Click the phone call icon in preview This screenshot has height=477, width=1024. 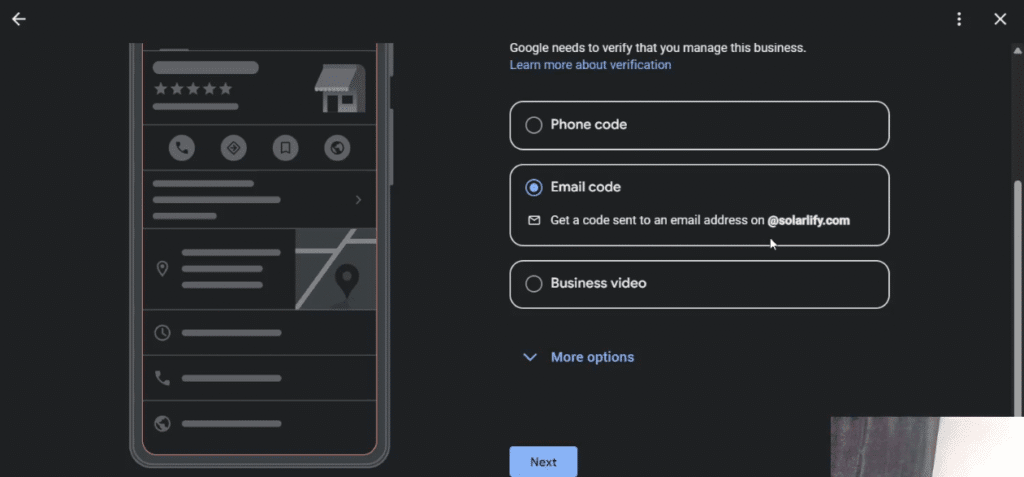[181, 148]
